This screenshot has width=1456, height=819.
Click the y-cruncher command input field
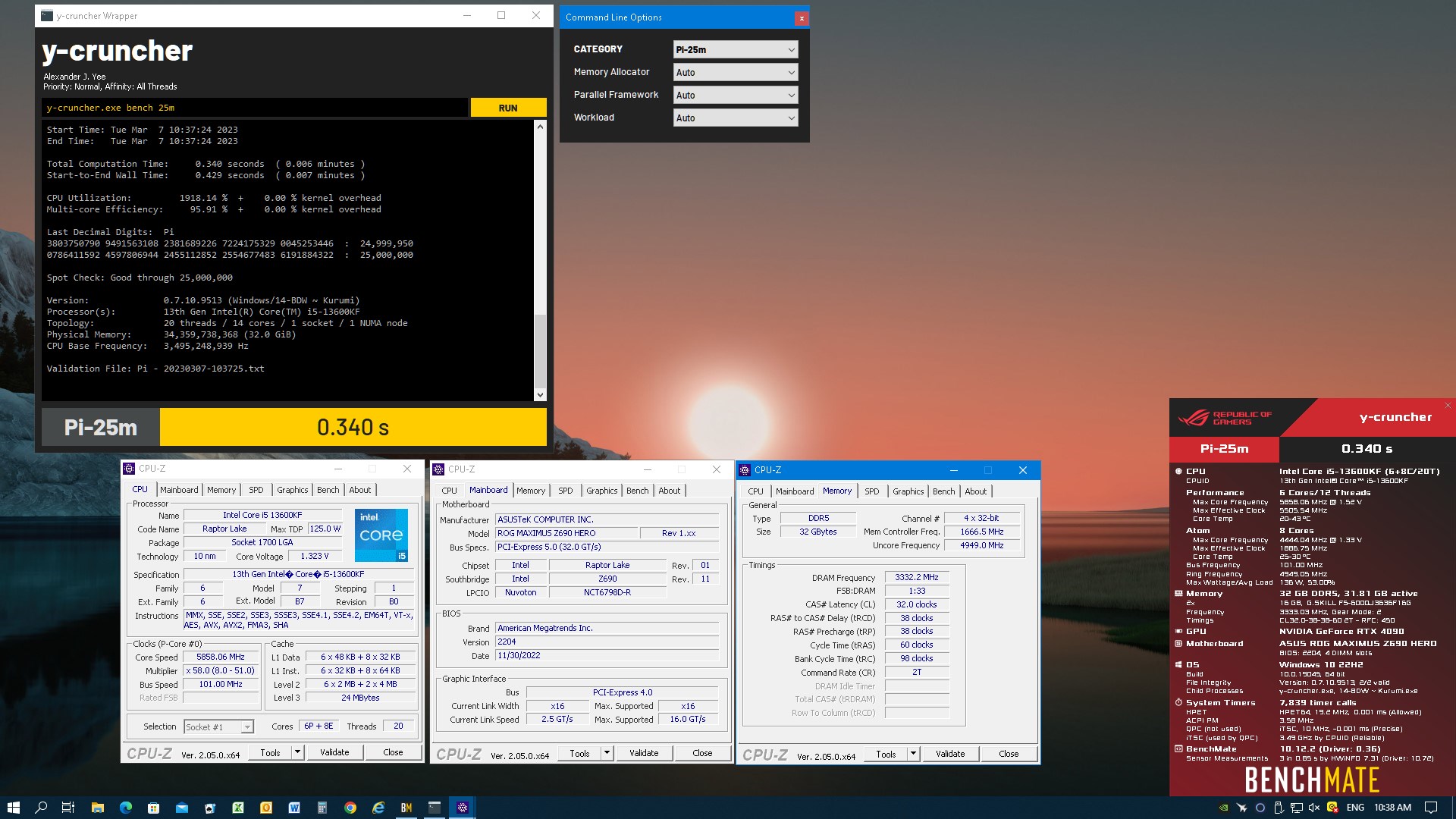click(x=254, y=108)
